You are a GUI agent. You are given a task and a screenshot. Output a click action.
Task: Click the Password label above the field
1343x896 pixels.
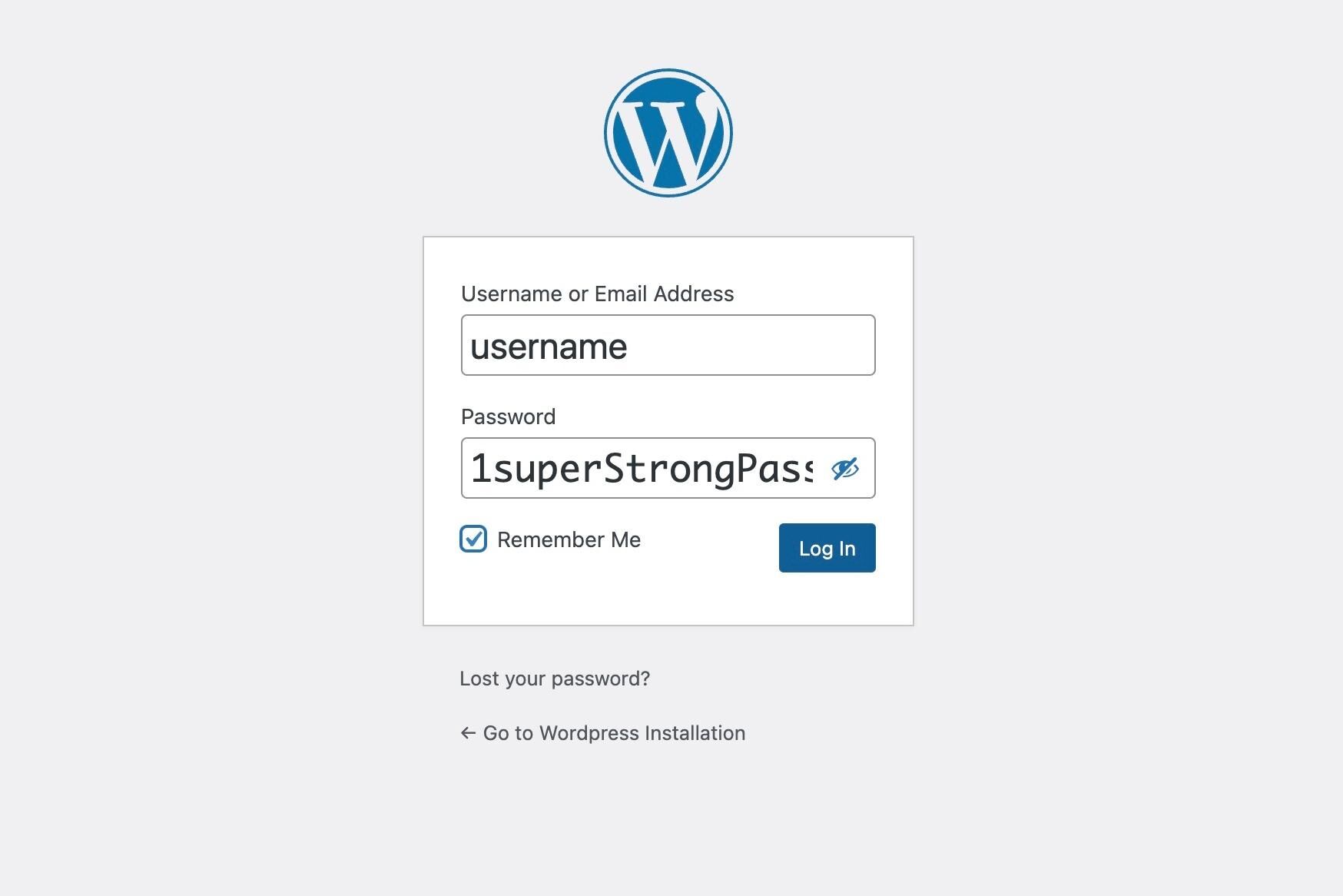[x=508, y=416]
